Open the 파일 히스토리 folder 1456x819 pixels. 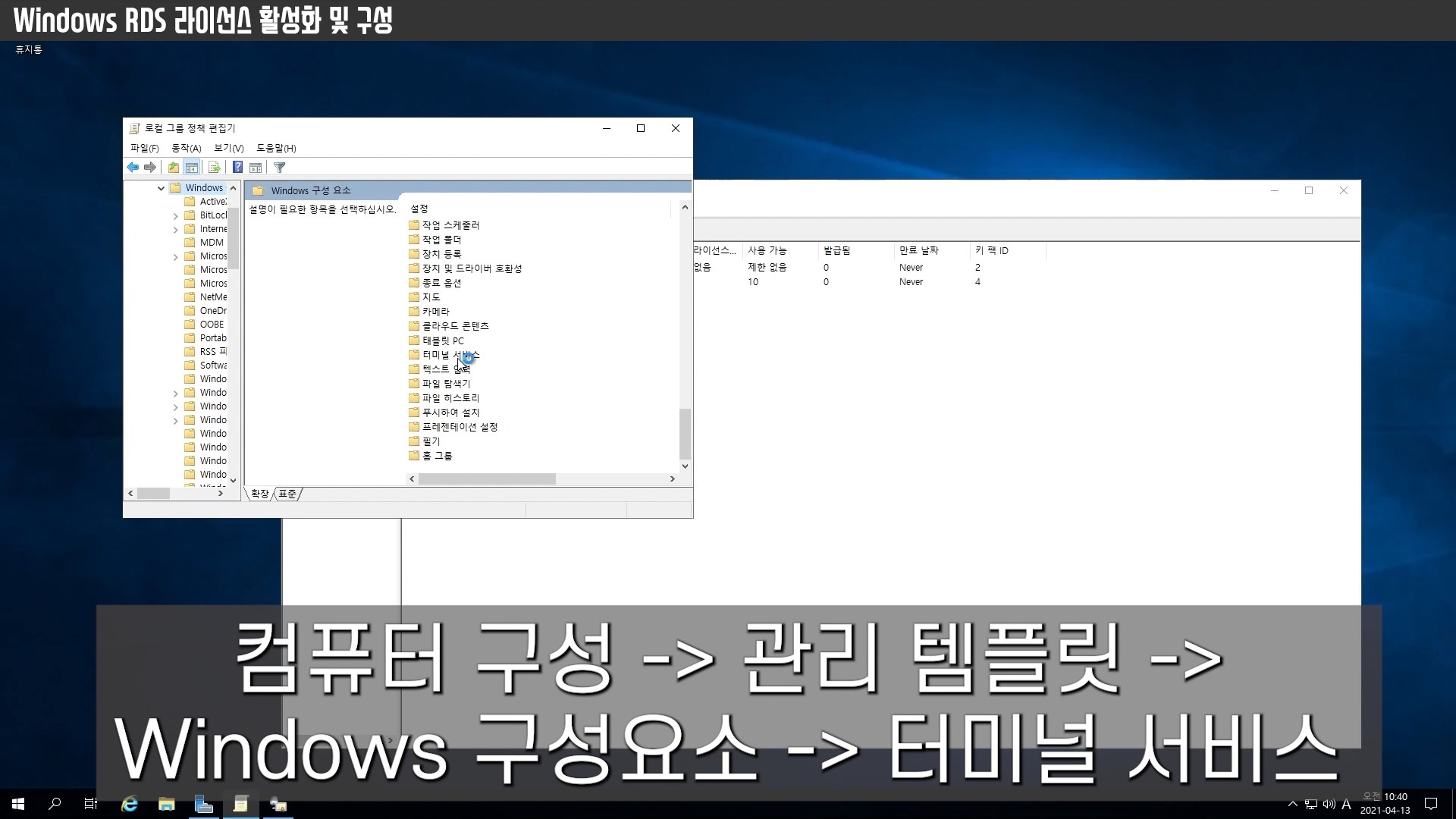click(444, 398)
